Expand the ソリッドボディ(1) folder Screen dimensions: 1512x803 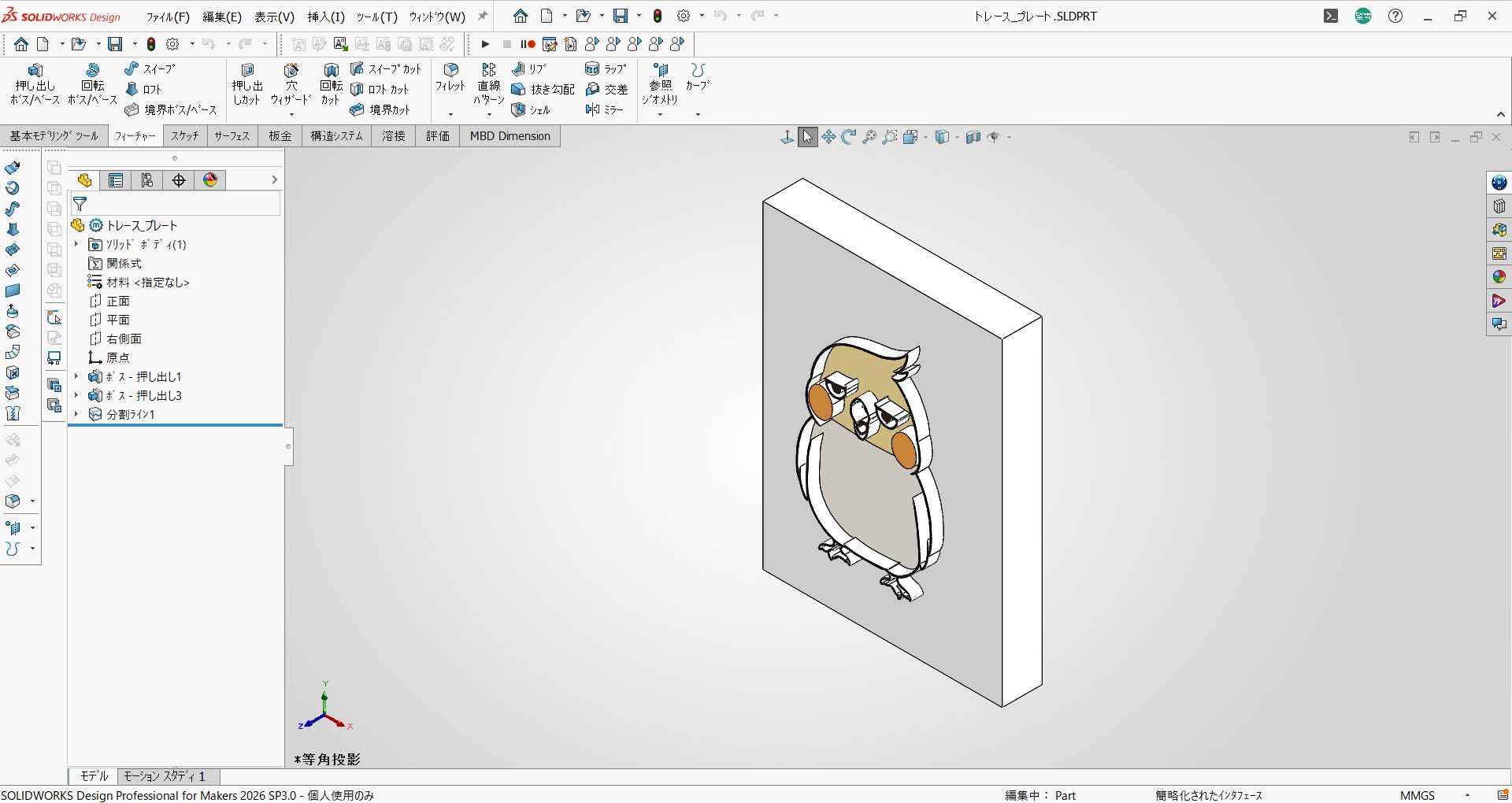pos(76,244)
